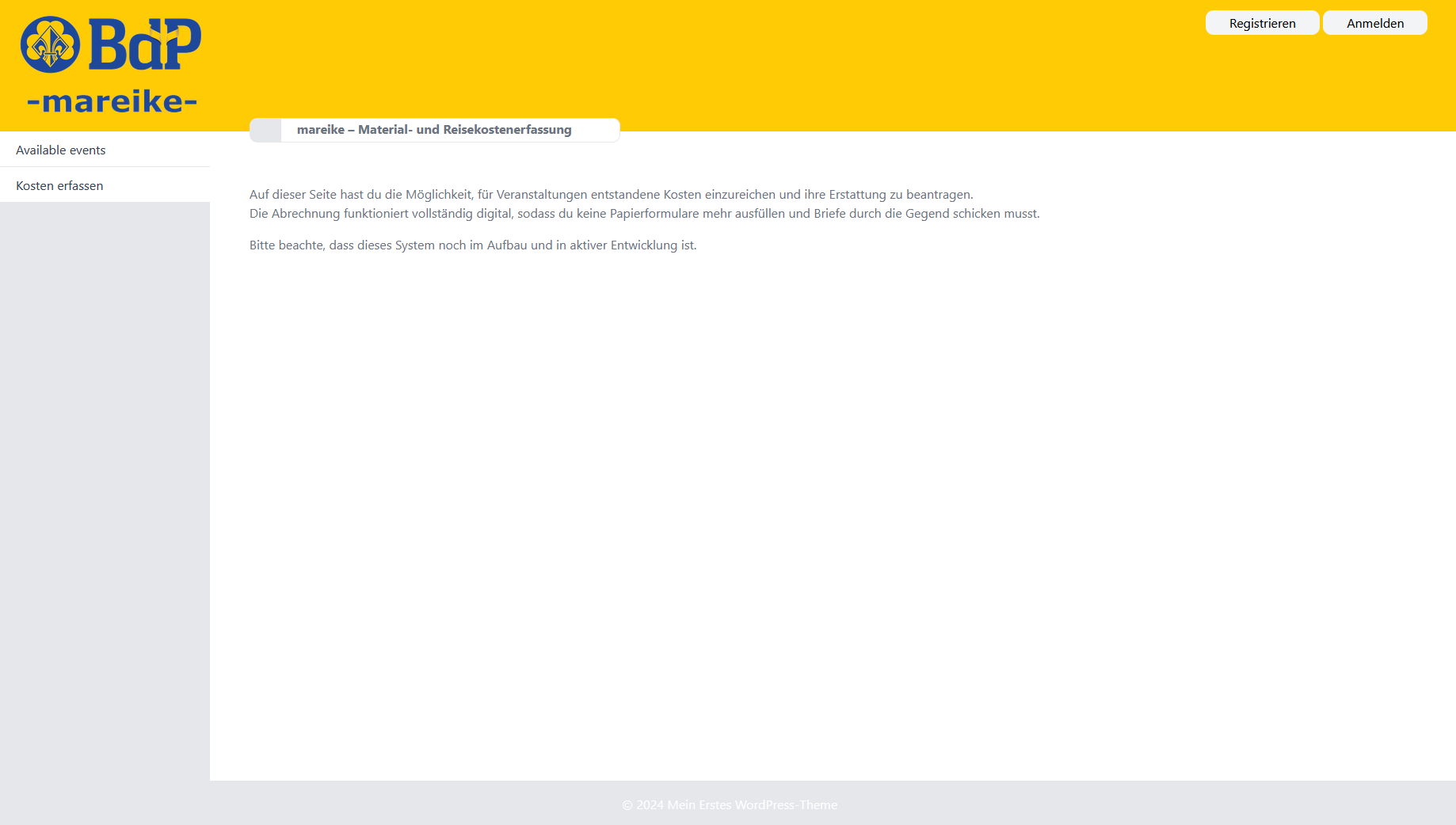Click the copyright symbol in the footer

[627, 805]
